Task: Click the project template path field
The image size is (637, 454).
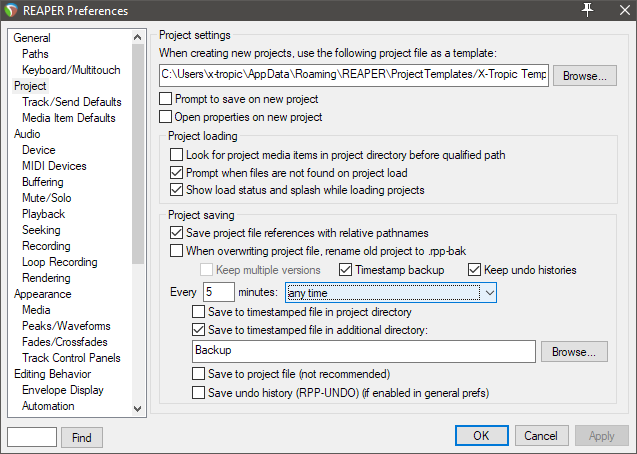Action: pyautogui.click(x=353, y=75)
